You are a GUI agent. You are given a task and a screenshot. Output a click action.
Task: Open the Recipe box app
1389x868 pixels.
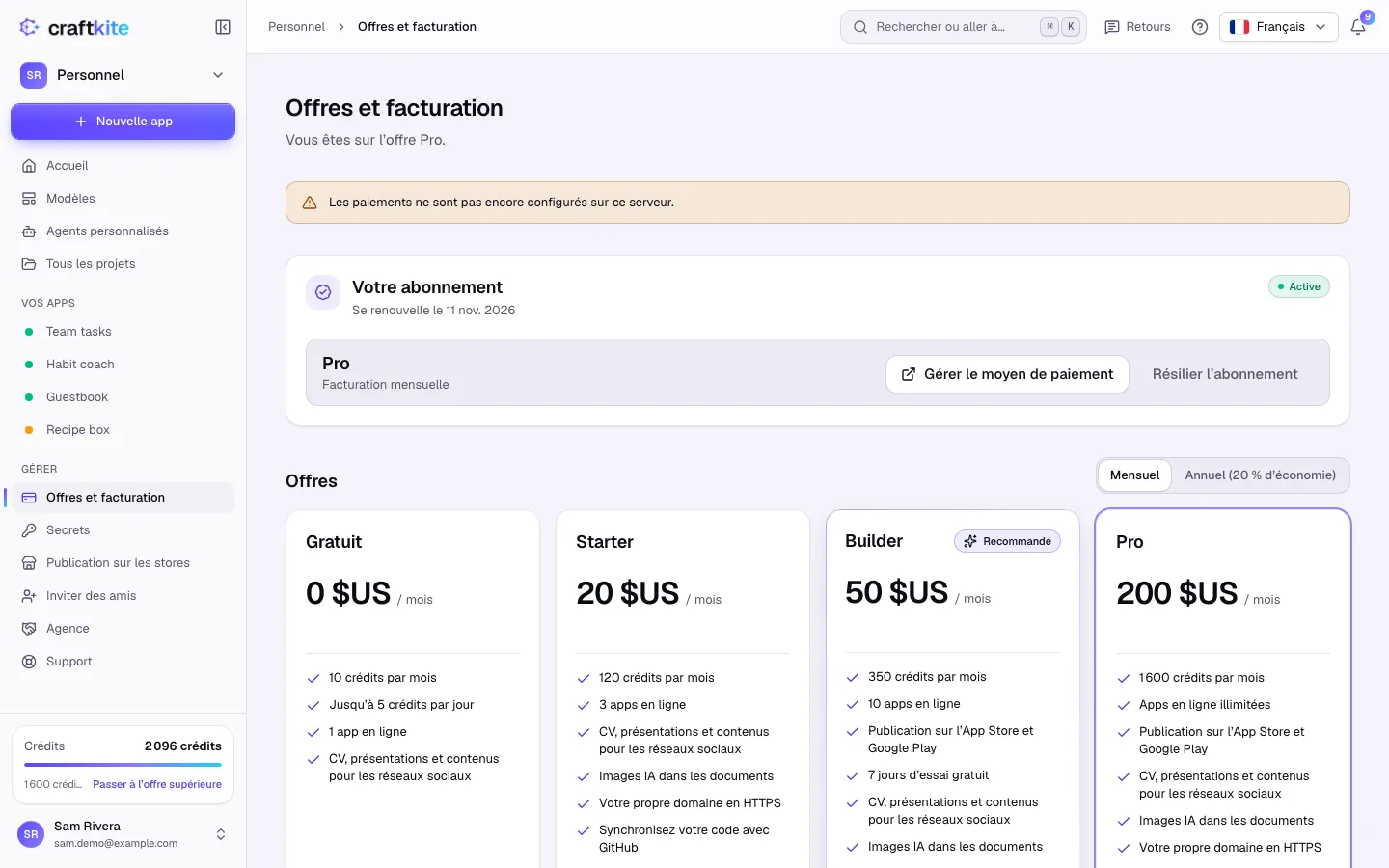point(123,430)
